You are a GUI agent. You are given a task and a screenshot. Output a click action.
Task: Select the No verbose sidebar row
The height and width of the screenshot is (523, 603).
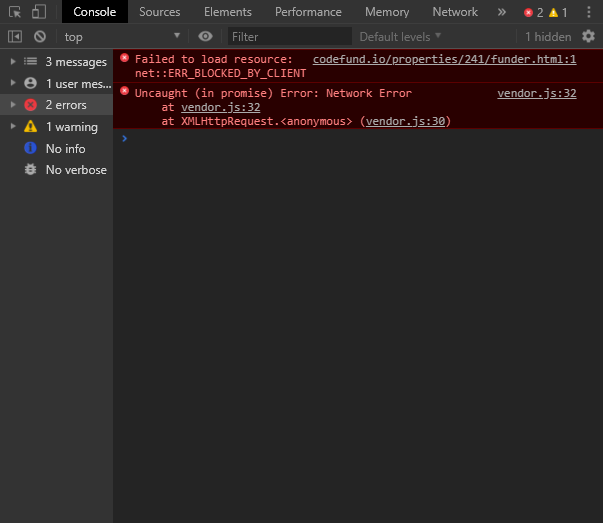tap(57, 170)
